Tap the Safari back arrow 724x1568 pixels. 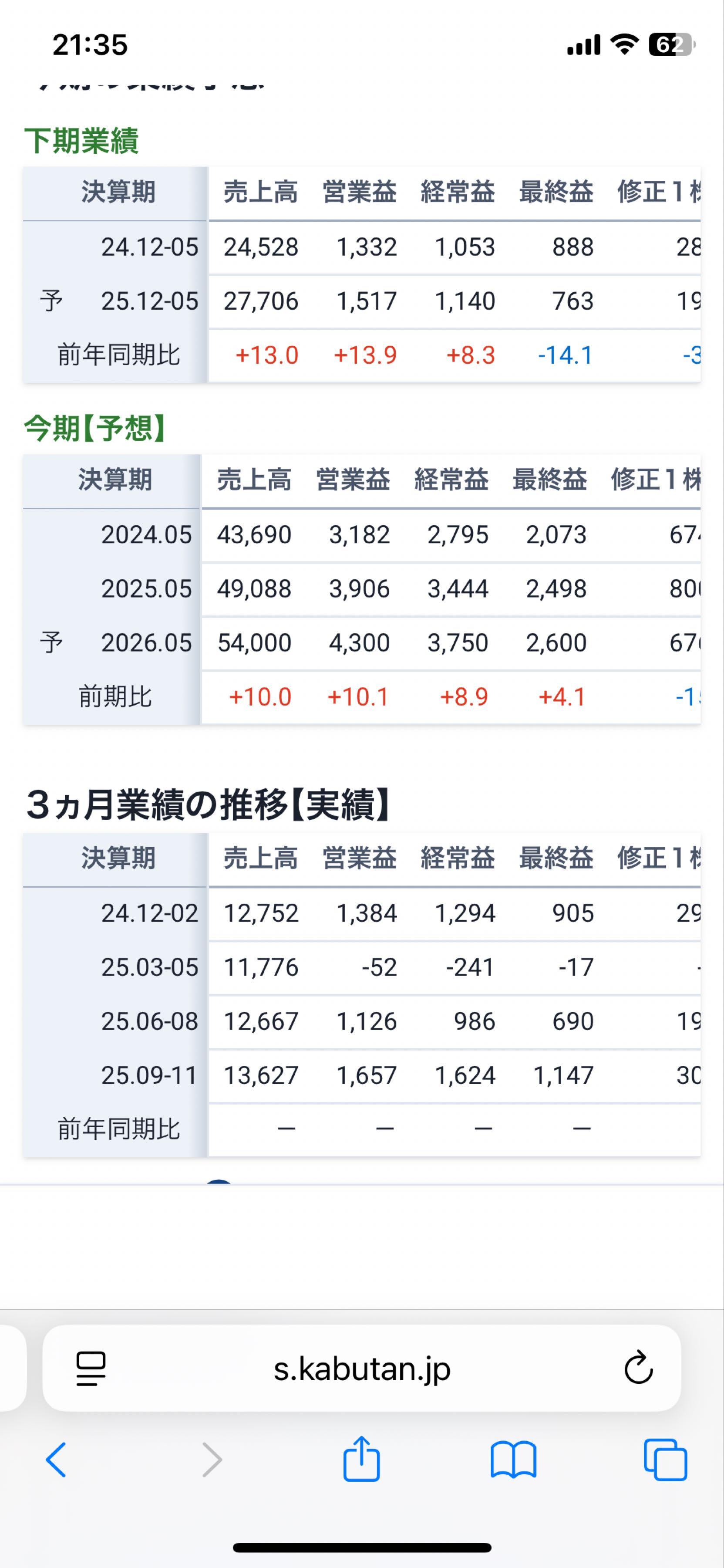pyautogui.click(x=56, y=1460)
